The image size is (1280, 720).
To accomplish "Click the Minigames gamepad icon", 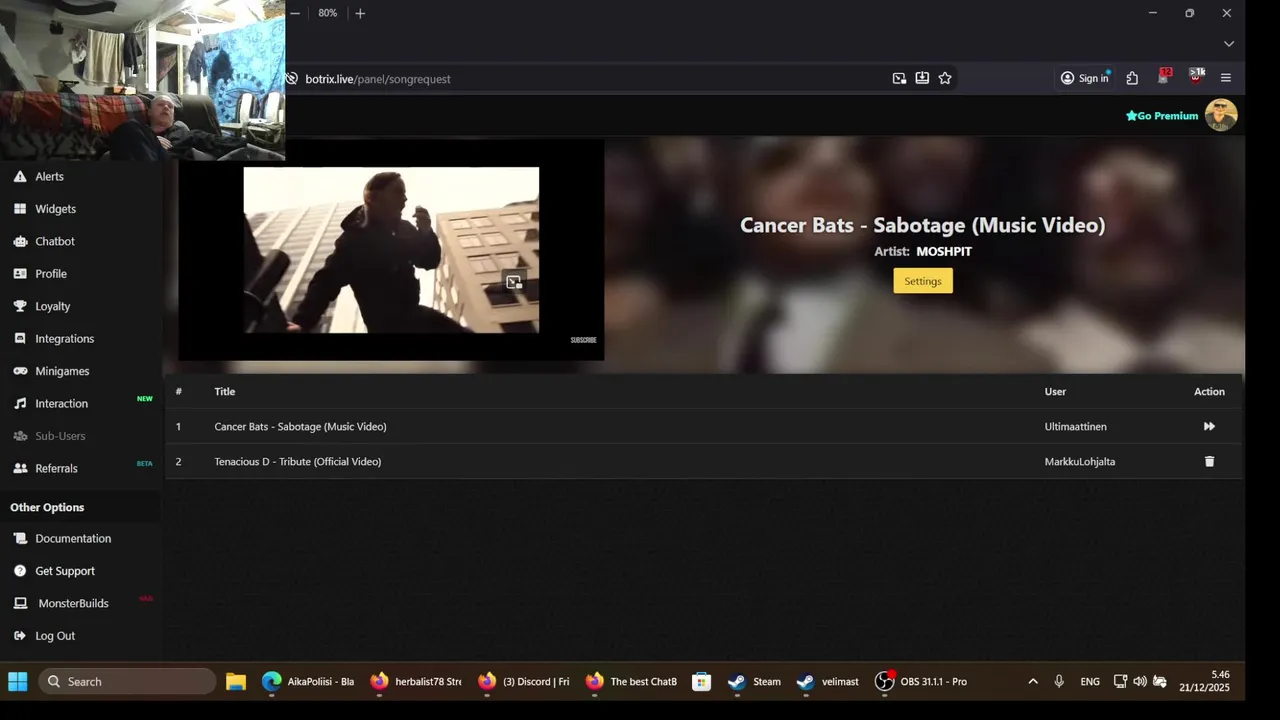I will coord(20,371).
